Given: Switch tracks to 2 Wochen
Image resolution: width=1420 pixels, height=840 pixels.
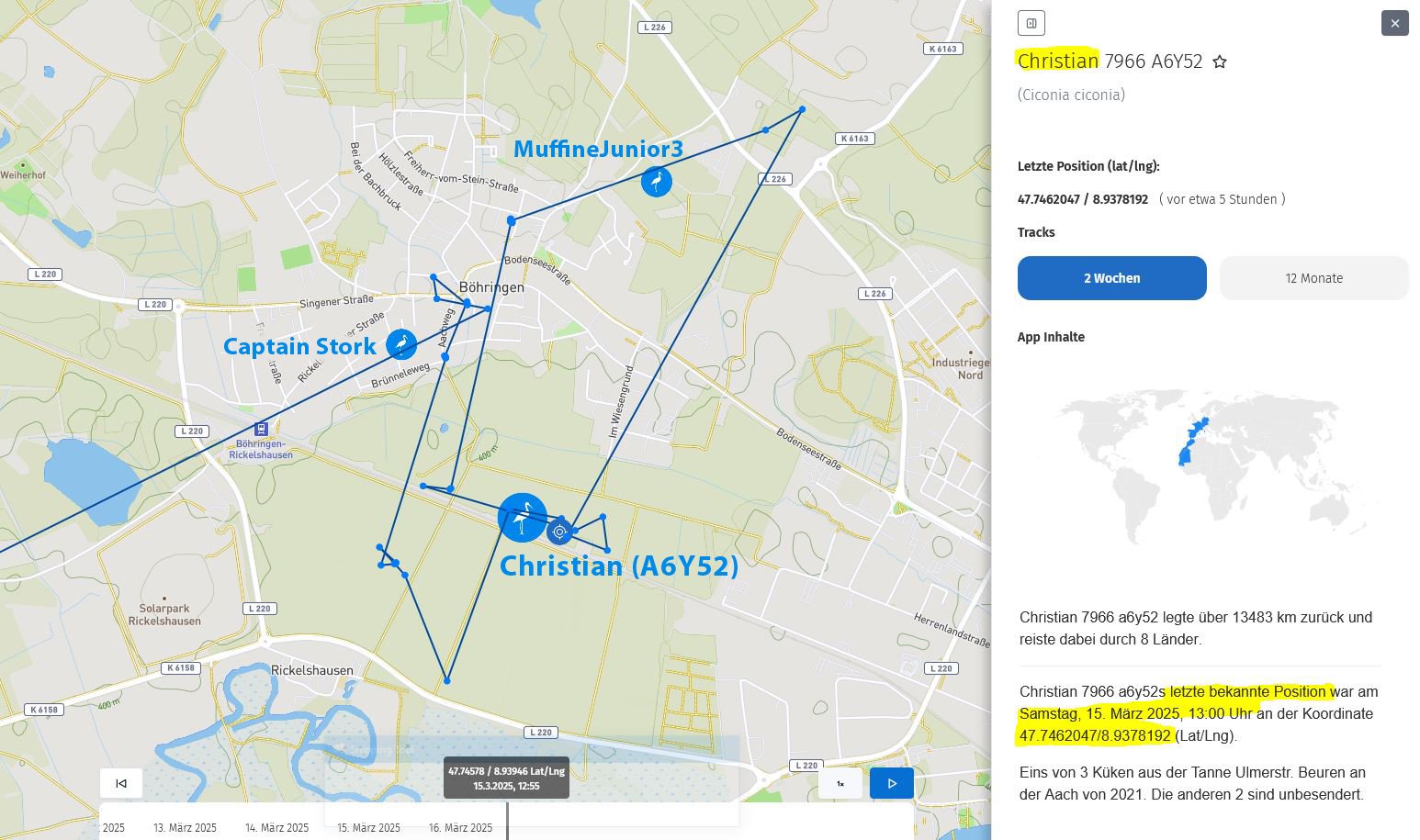Looking at the screenshot, I should point(1111,278).
